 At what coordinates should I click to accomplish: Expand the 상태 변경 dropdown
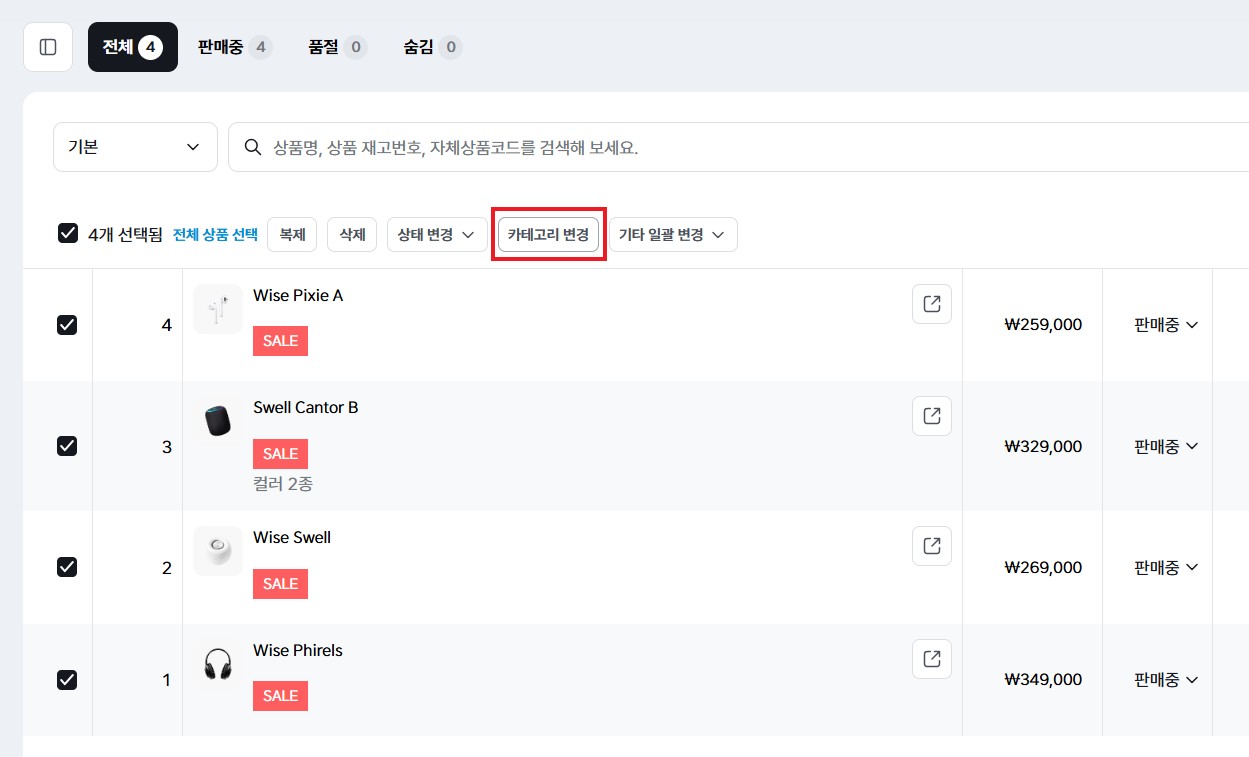[437, 234]
